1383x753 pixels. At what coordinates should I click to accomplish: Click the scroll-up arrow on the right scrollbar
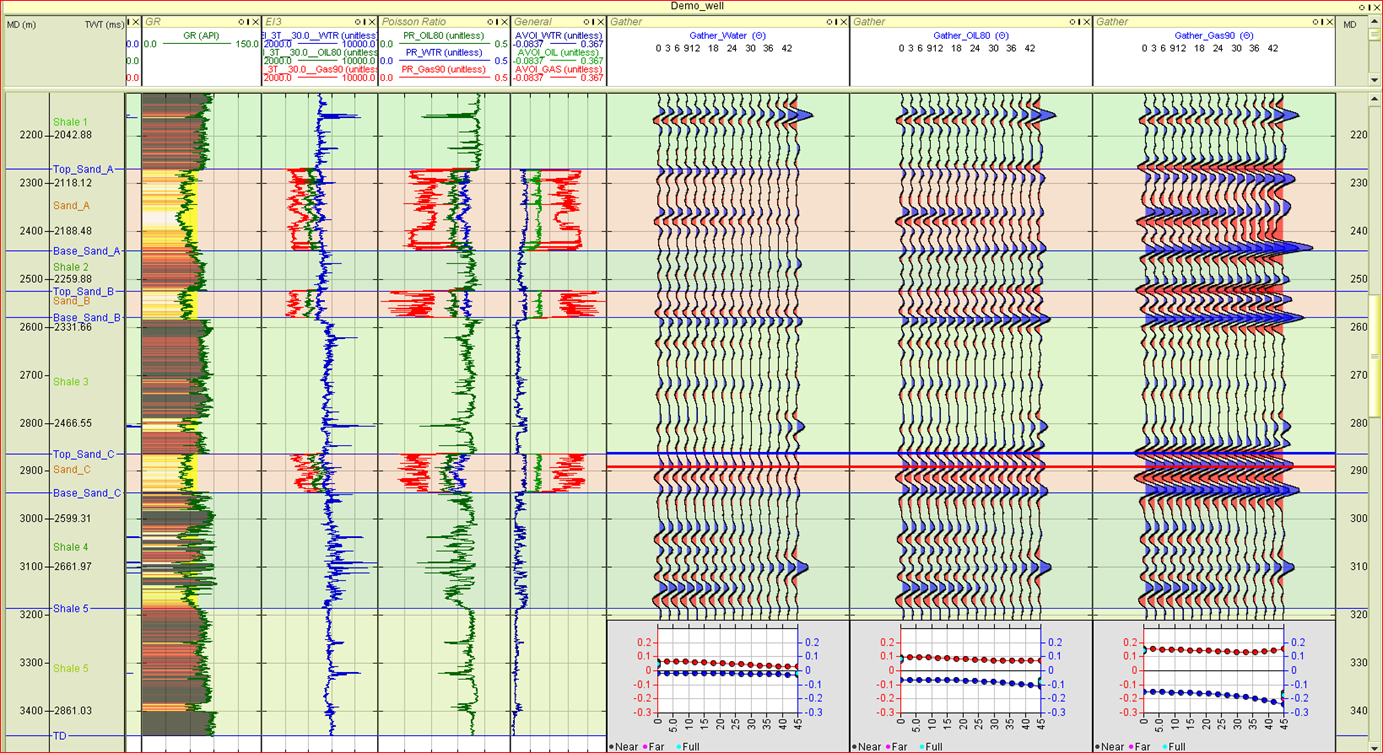(x=1375, y=98)
